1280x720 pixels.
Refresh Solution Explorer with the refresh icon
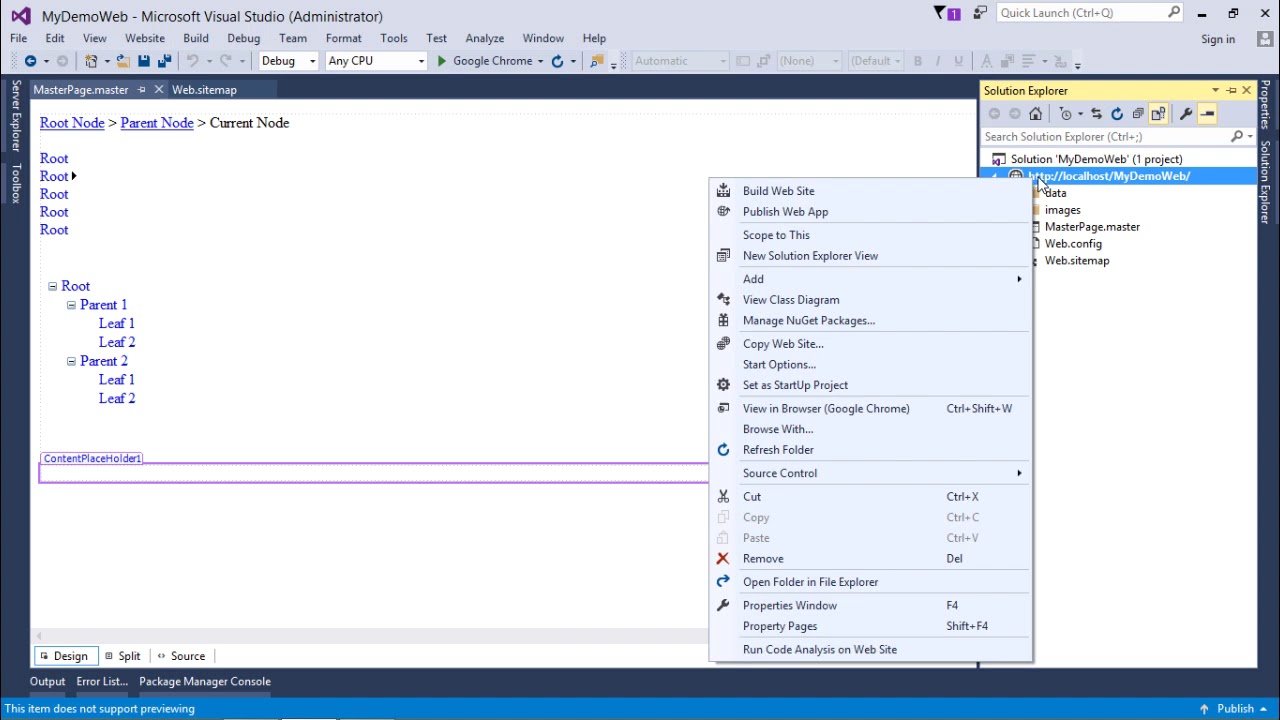coord(1117,114)
